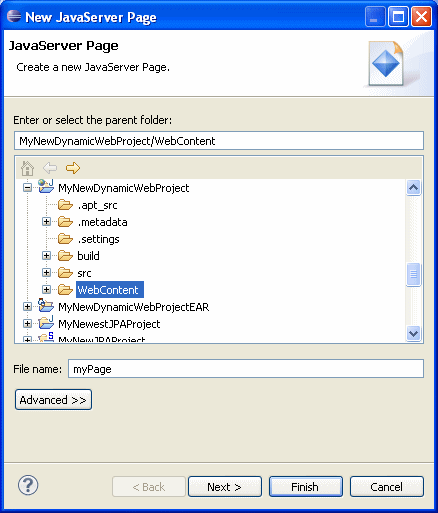This screenshot has height=513, width=438.
Task: Expand the .metadata folder node
Action: pyautogui.click(x=46, y=222)
